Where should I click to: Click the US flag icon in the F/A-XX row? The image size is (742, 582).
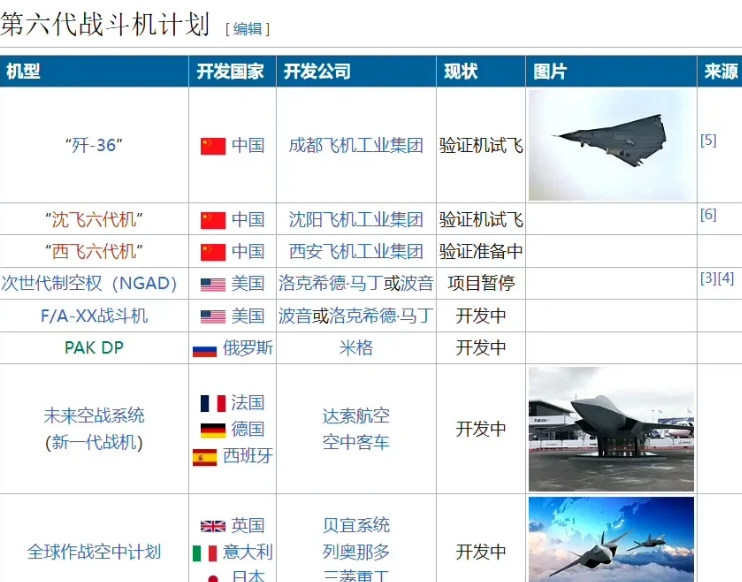(x=213, y=317)
